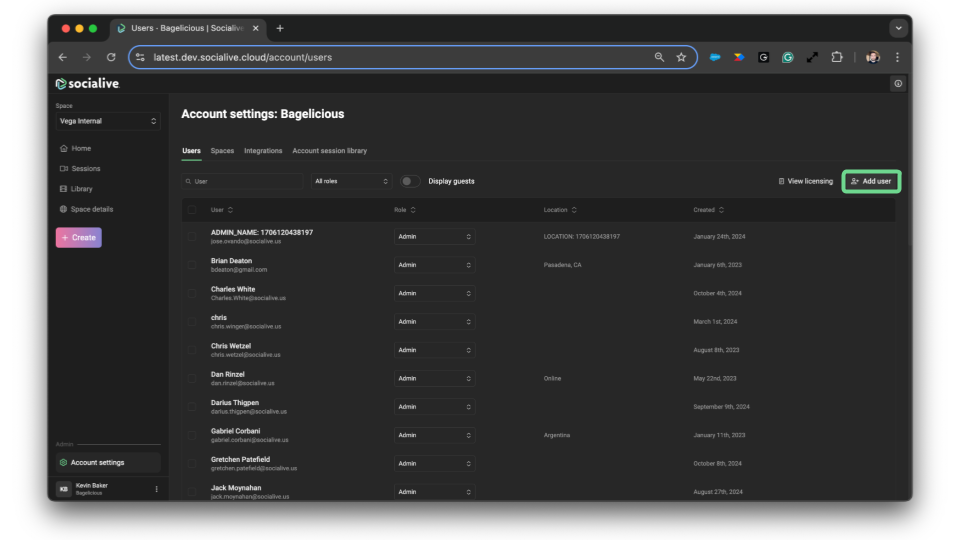This screenshot has height=540, width=960.
Task: Sort by the Role column
Action: [x=405, y=209]
